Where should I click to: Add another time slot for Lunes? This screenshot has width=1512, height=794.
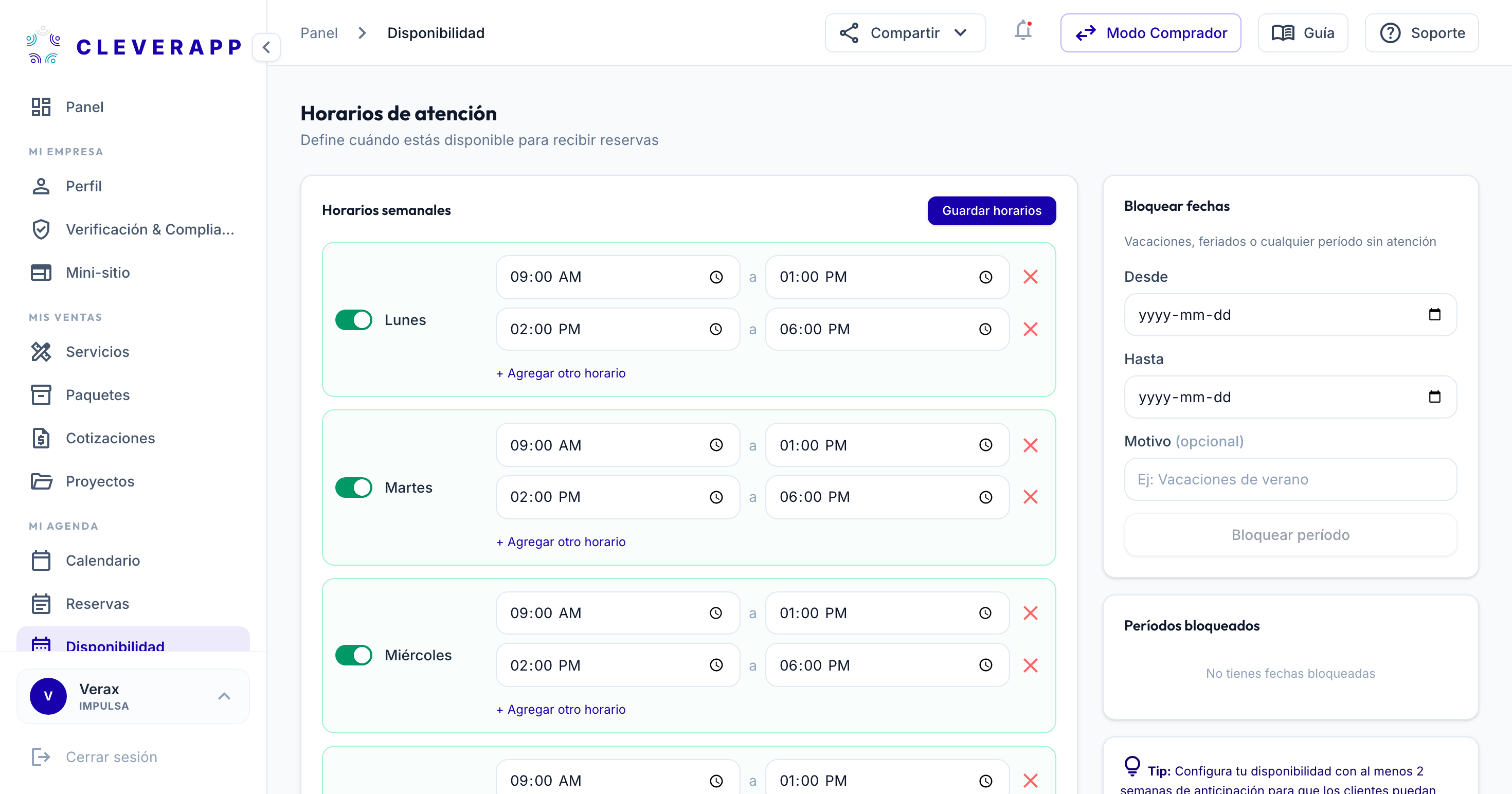[x=561, y=373]
